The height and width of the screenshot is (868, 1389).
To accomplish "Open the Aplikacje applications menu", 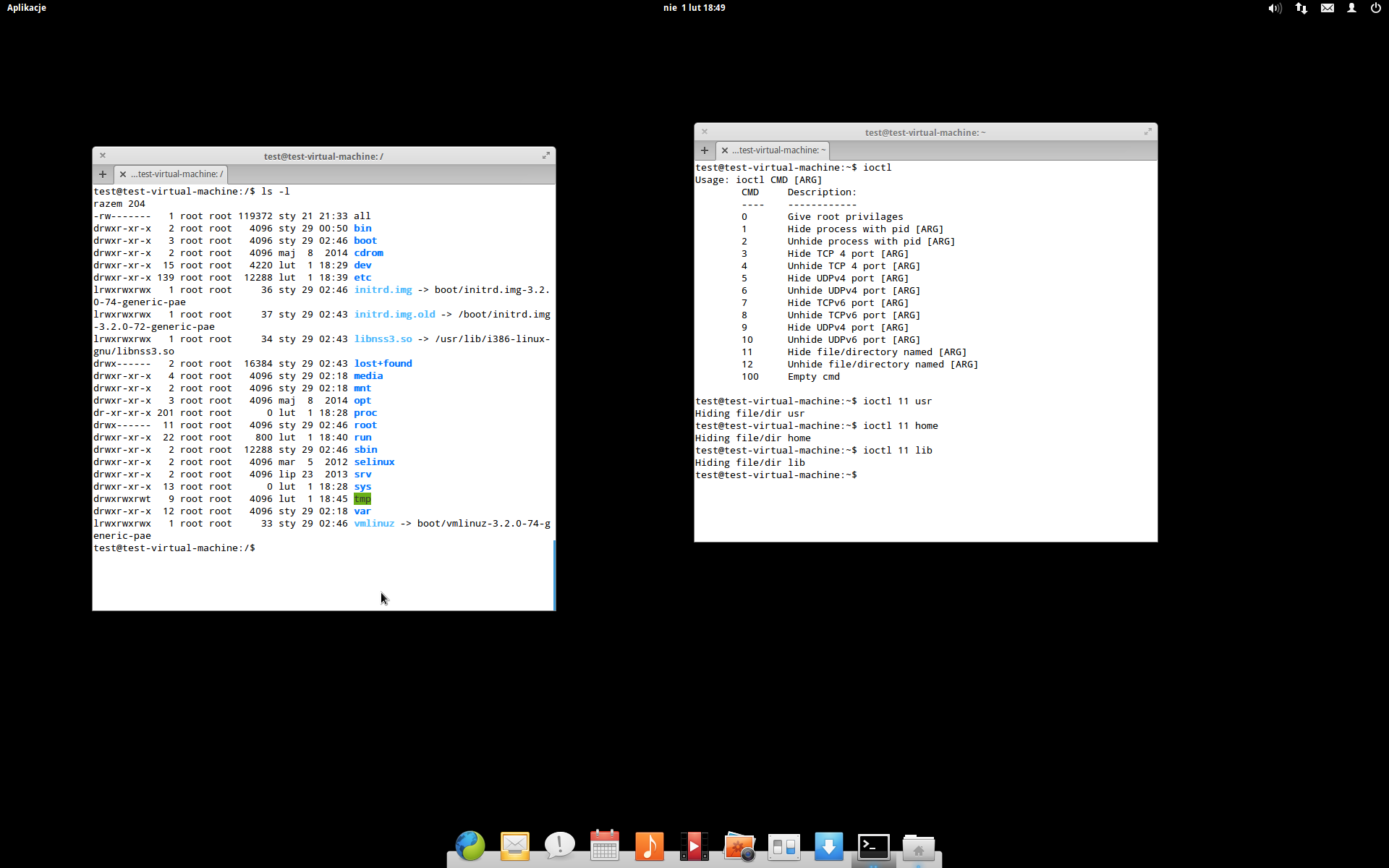I will 27,8.
